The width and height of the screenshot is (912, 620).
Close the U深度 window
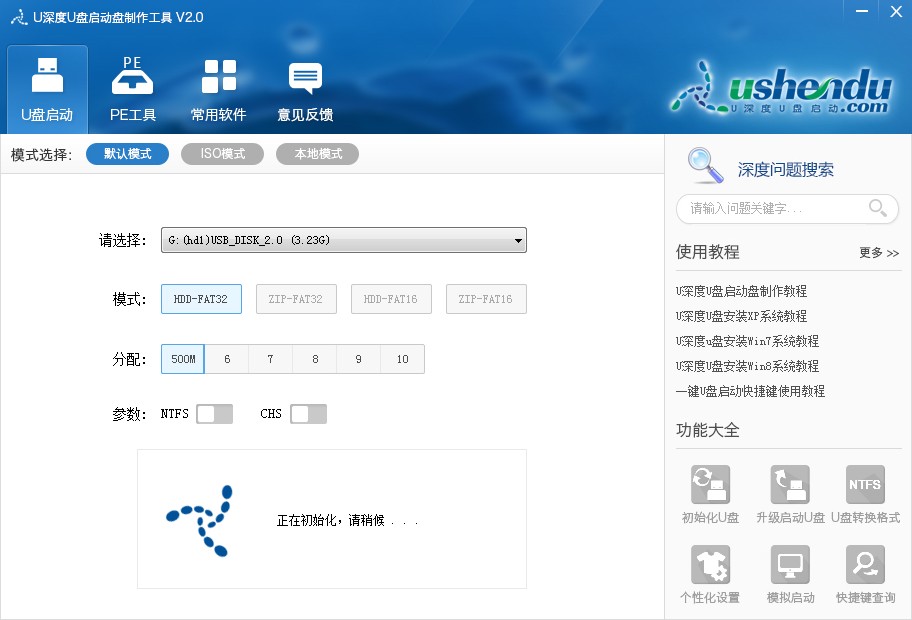point(896,11)
